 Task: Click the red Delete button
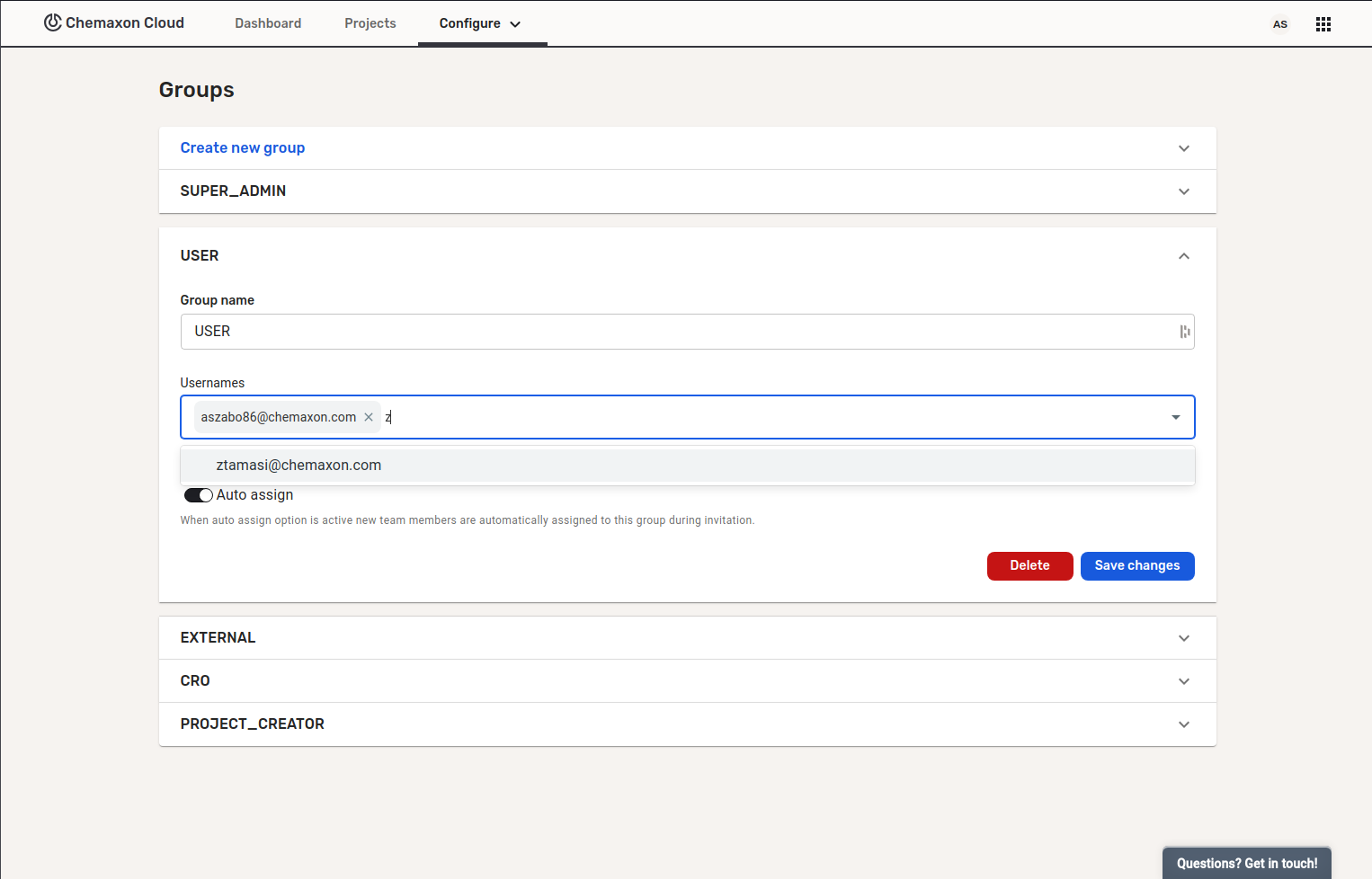pos(1029,566)
